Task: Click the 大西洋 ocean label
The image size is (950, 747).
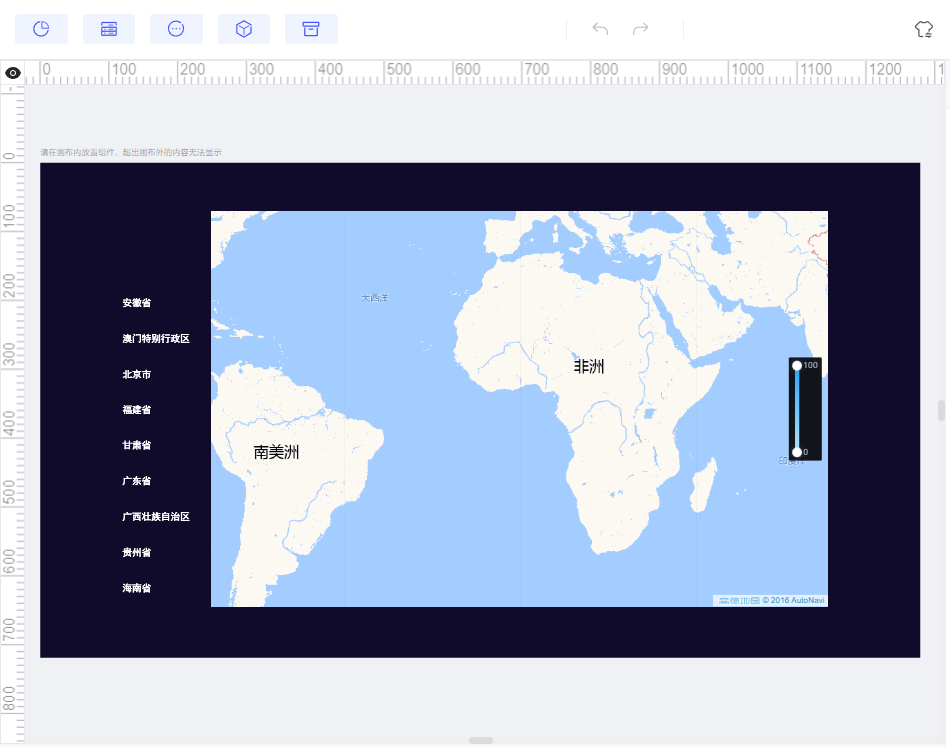Action: click(374, 298)
